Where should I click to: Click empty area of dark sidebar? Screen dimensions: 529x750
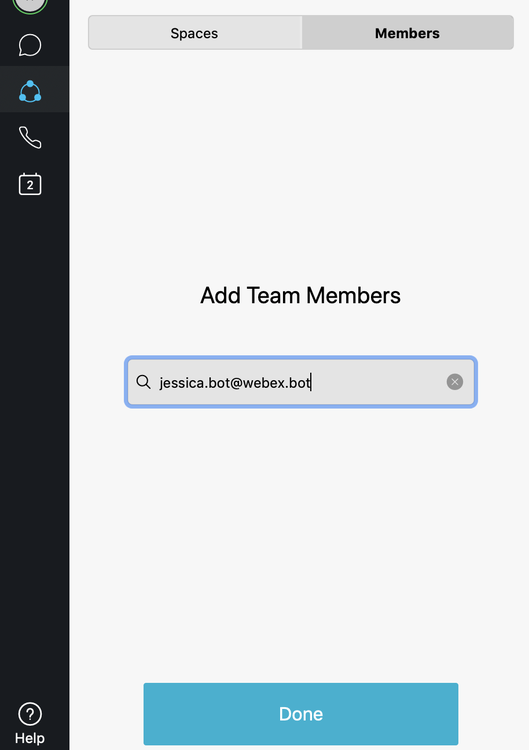coord(34,430)
